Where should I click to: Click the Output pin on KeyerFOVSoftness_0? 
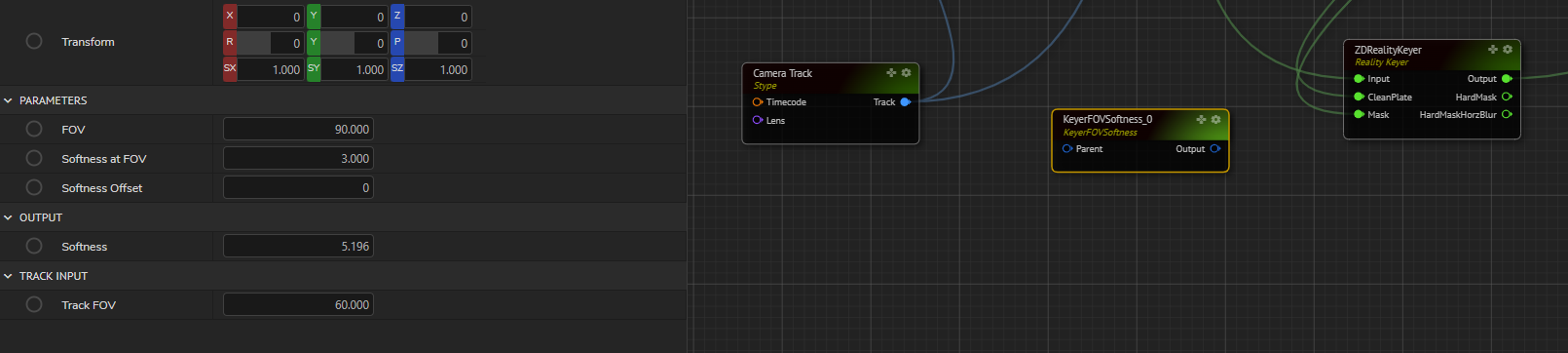(x=1215, y=149)
